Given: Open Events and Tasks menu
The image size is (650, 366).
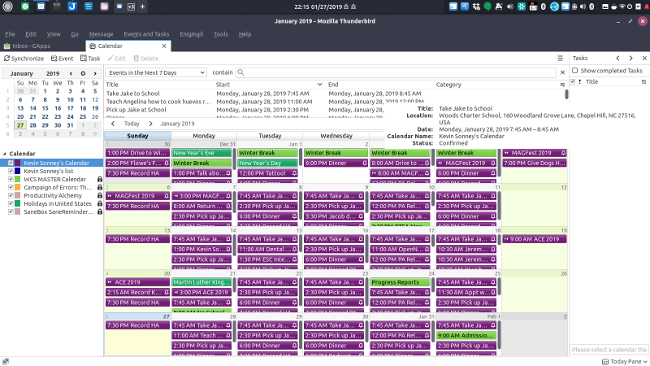Looking at the screenshot, I should point(146,34).
